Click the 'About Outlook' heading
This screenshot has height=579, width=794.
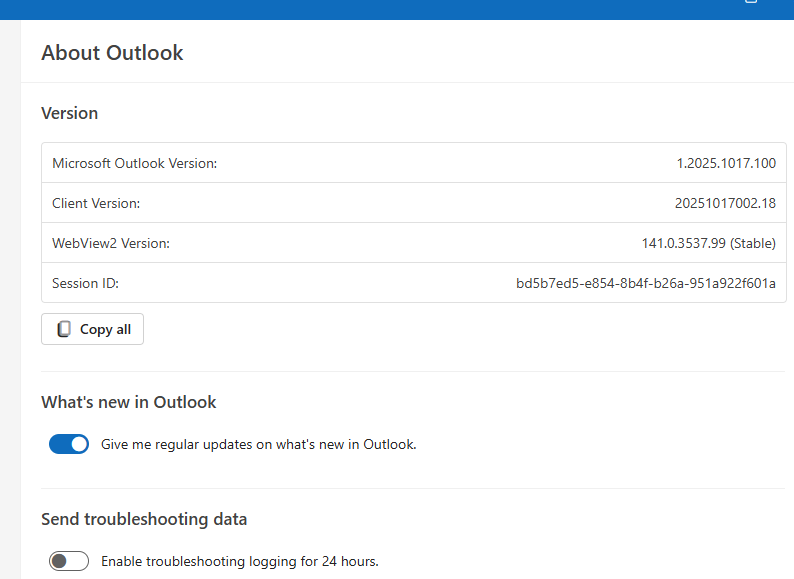coord(112,53)
